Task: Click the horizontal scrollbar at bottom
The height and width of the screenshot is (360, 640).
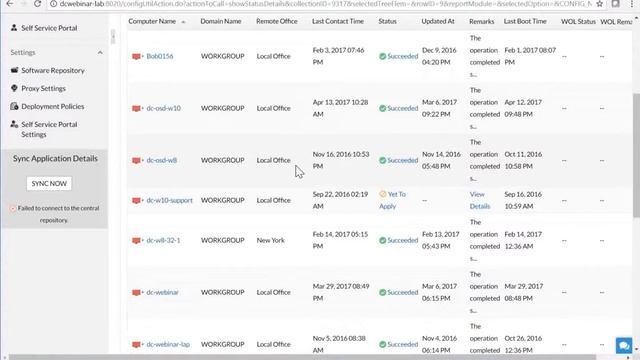Action: click(x=302, y=357)
